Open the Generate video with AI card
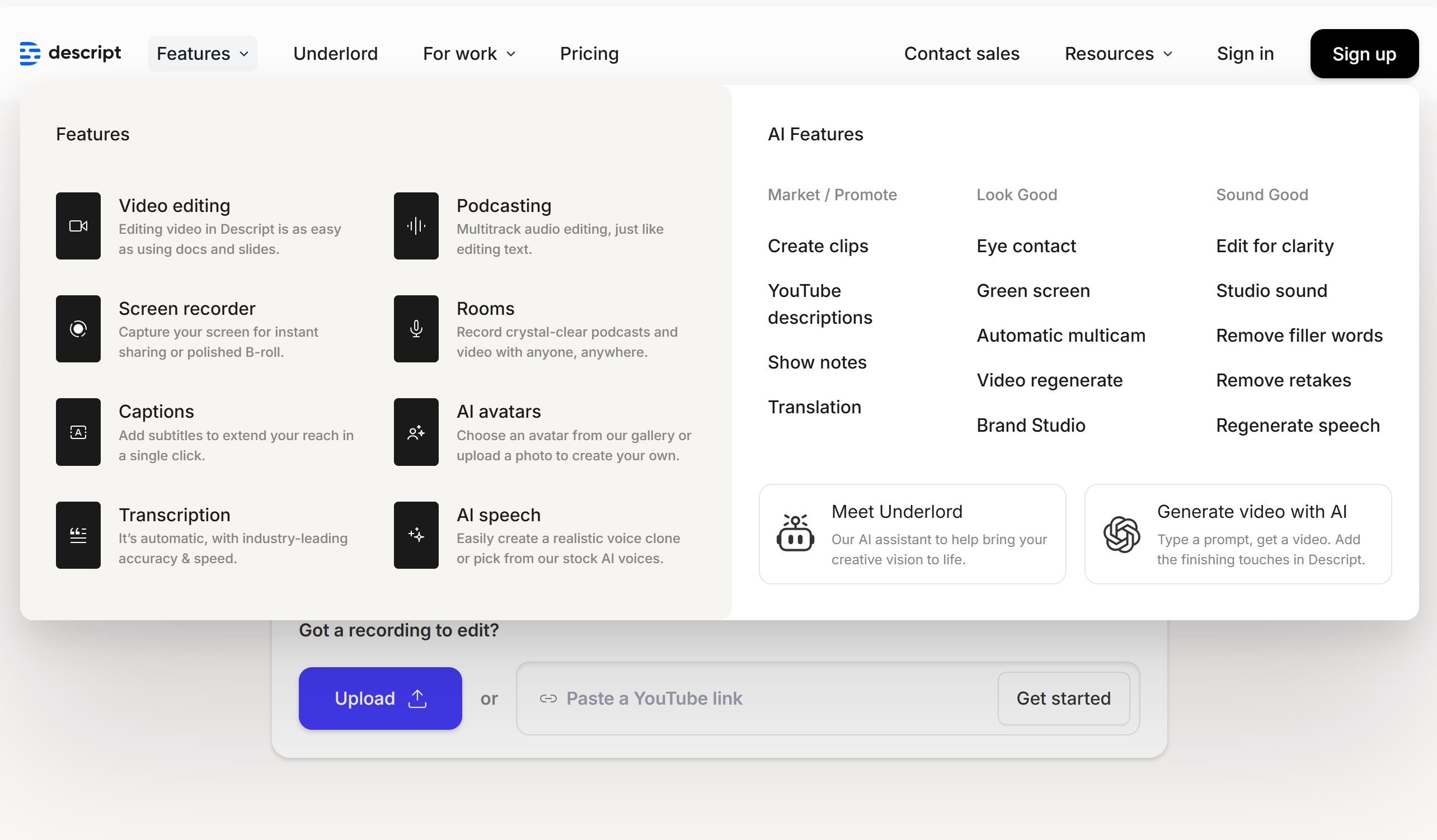The height and width of the screenshot is (840, 1437). click(1238, 534)
